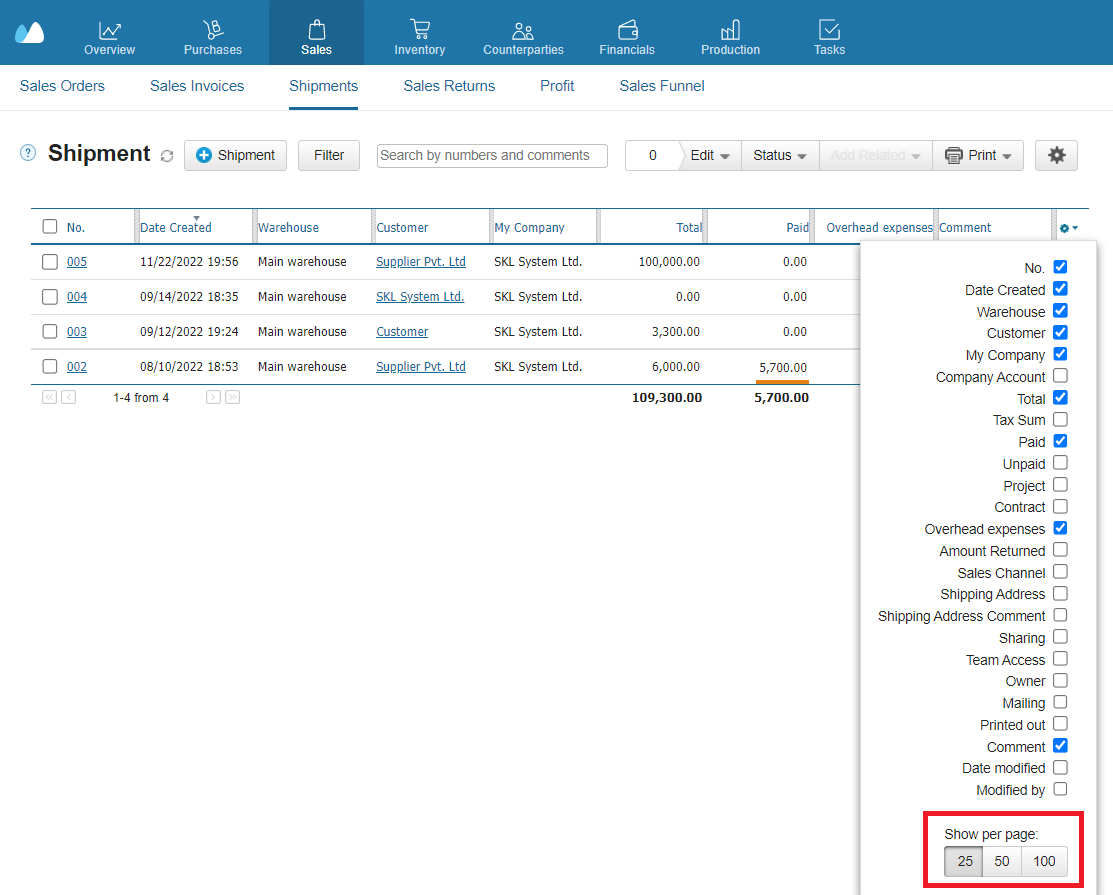
Task: Enable Tax Sum column
Action: click(1060, 419)
